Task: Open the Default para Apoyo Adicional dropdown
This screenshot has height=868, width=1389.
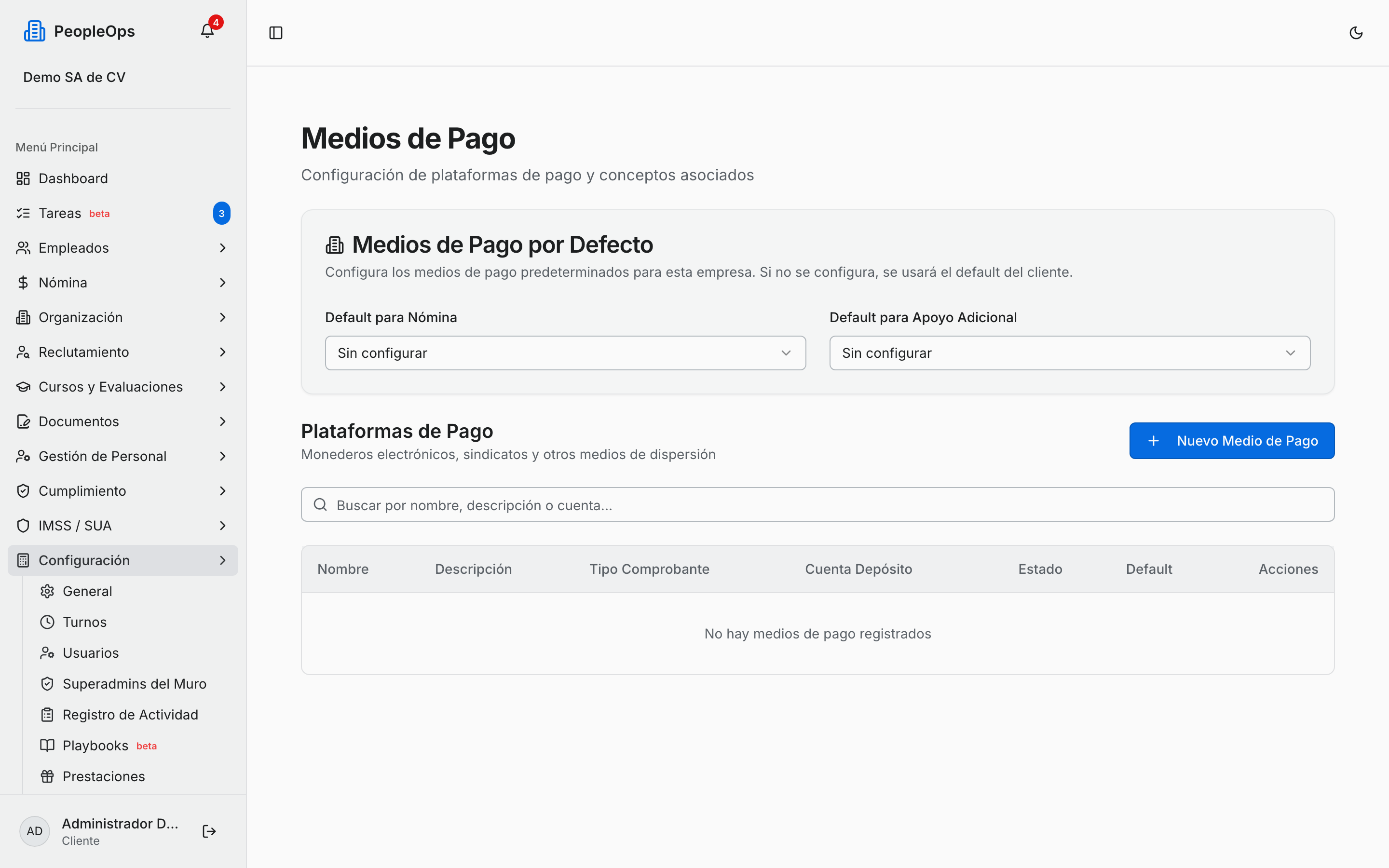Action: 1070,353
